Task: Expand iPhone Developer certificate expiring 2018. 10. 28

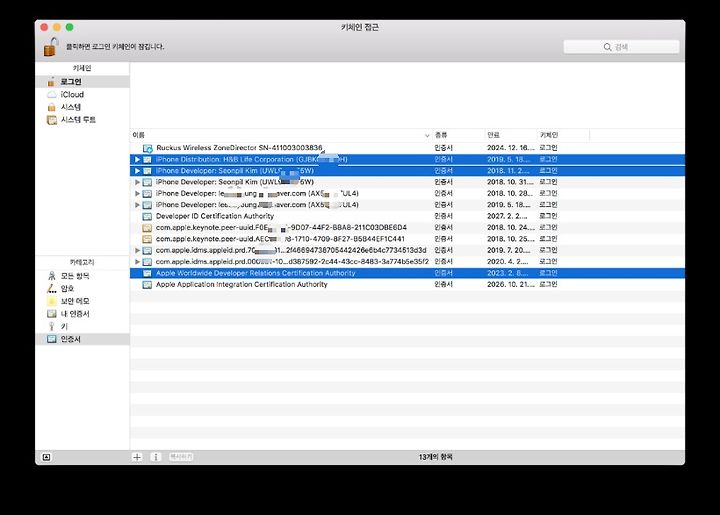Action: pyautogui.click(x=137, y=194)
